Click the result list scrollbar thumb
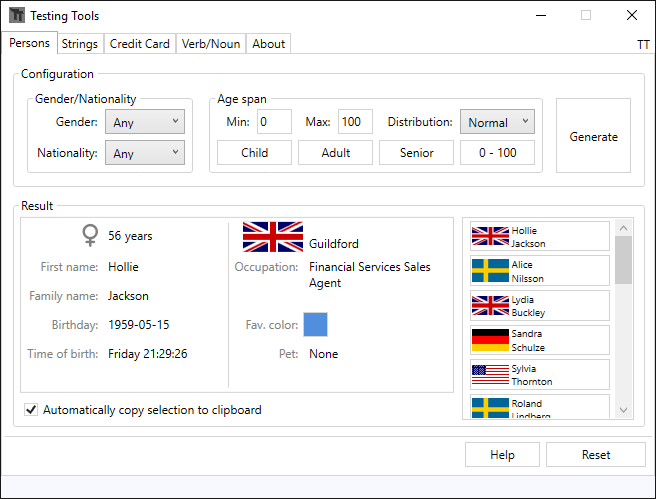This screenshot has width=656, height=499. (x=623, y=260)
